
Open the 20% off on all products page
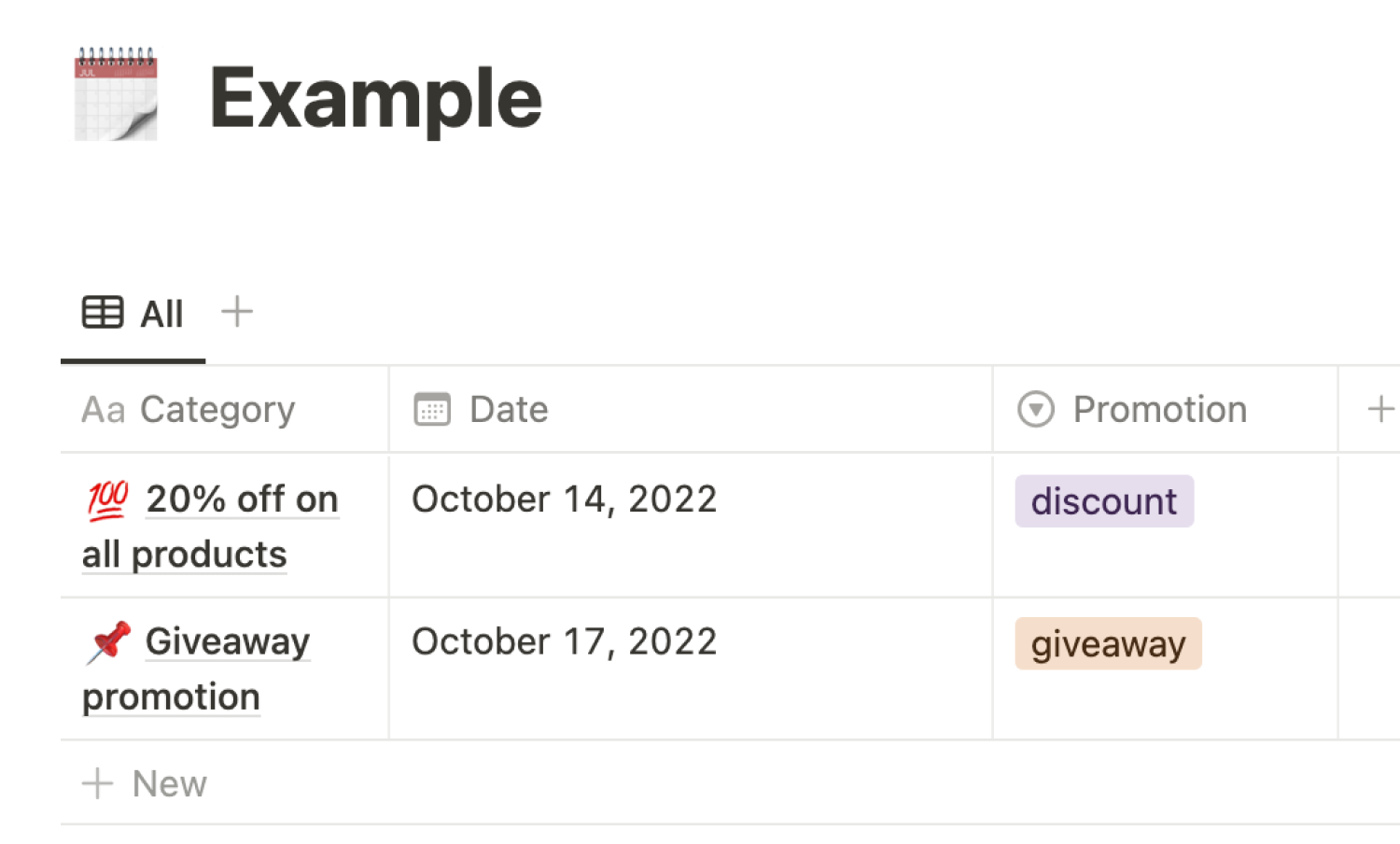[211, 527]
